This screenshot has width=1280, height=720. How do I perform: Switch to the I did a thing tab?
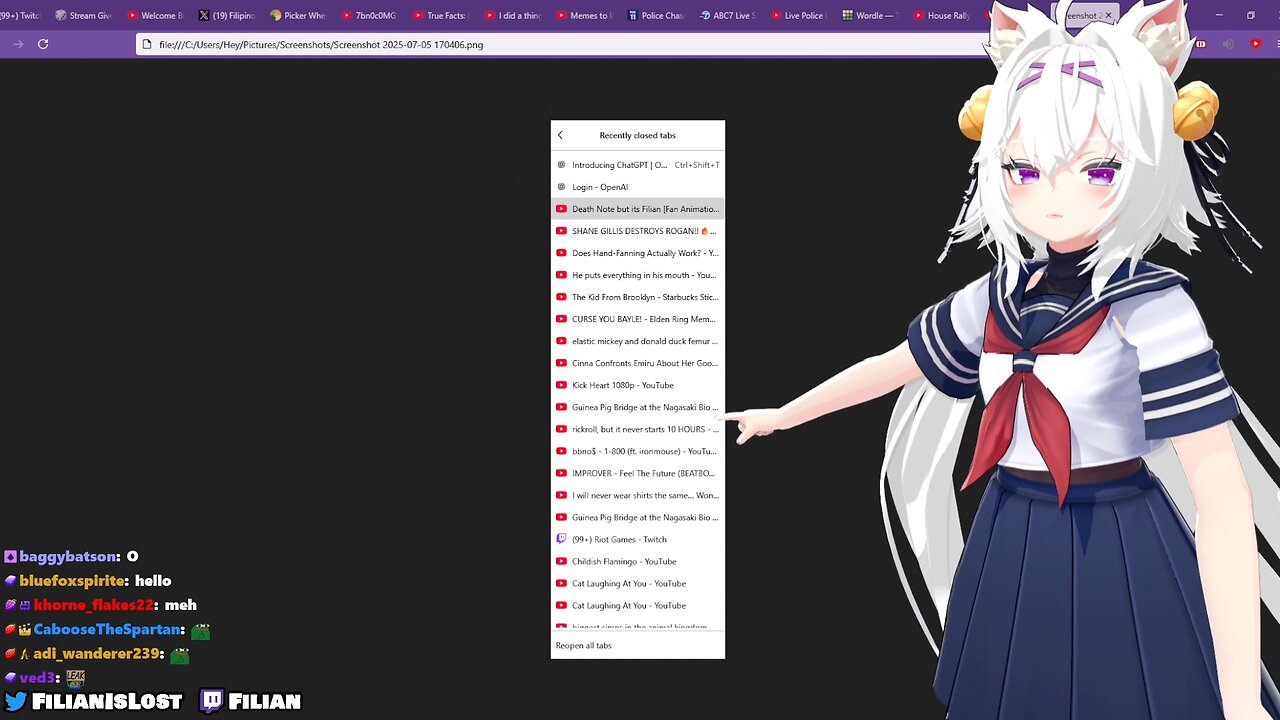click(511, 15)
